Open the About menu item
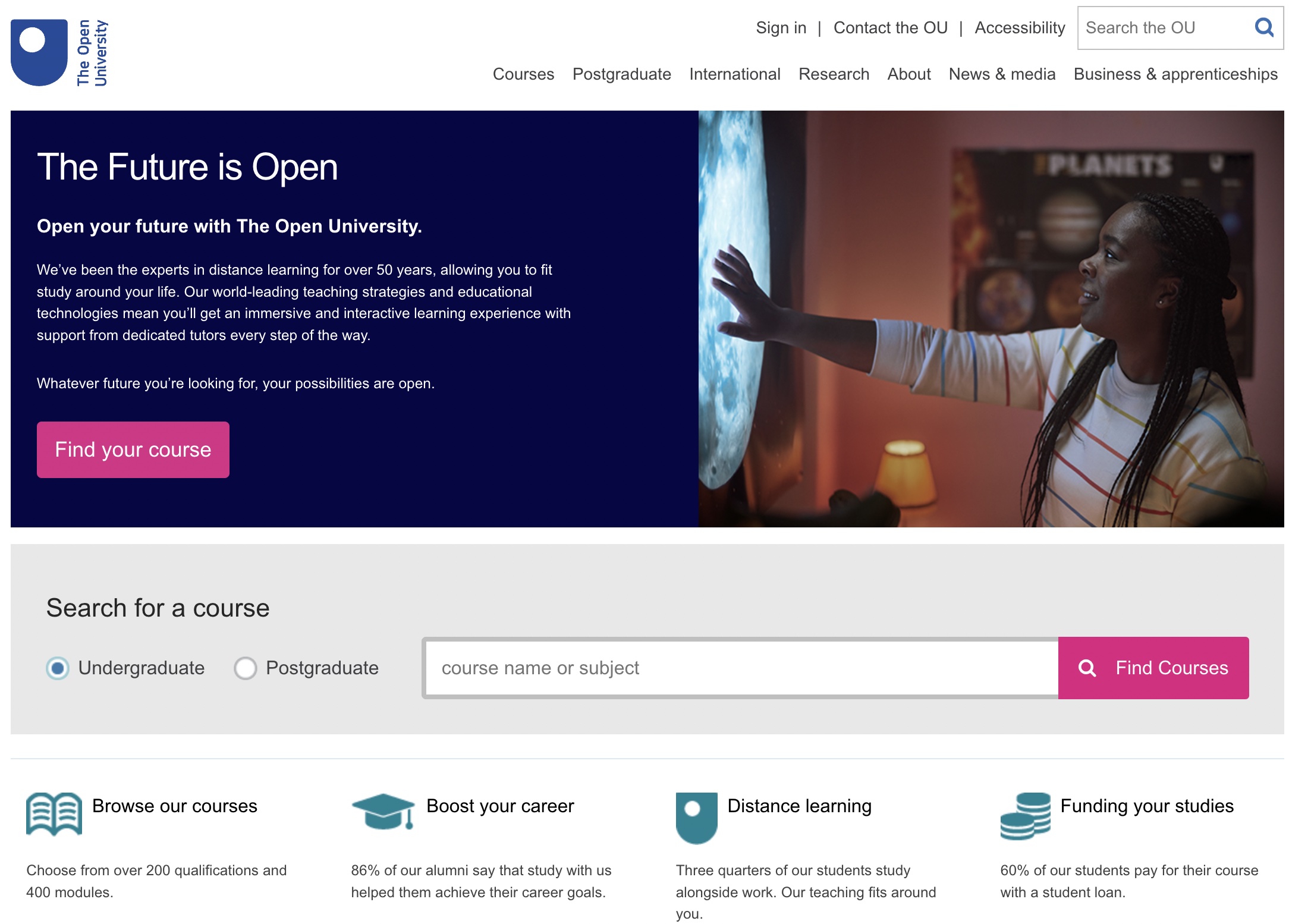Screen dimensions: 1289x924 tap(909, 74)
